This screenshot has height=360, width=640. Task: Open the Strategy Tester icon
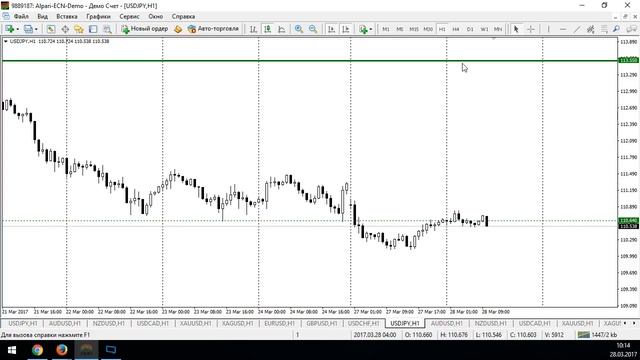pos(107,29)
